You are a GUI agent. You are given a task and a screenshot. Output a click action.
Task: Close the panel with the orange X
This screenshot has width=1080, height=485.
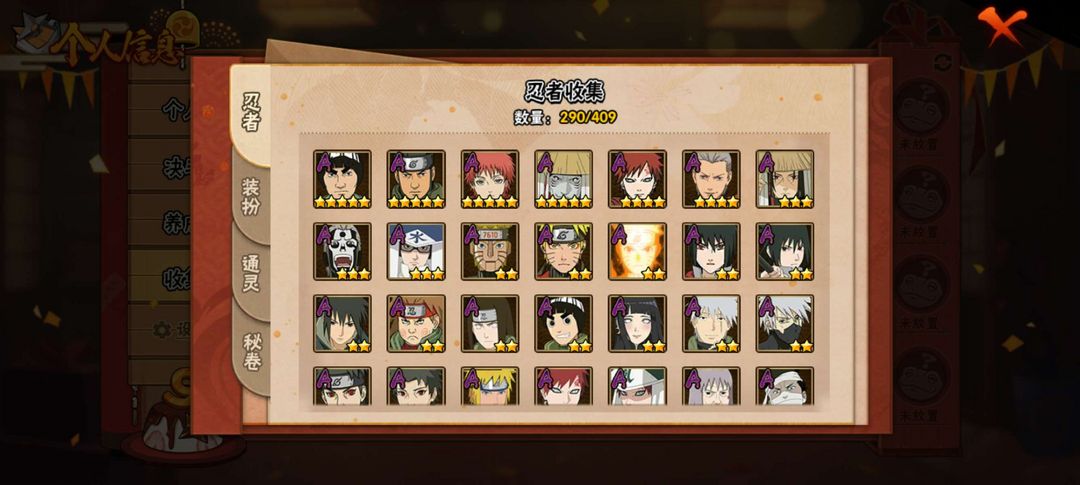pyautogui.click(x=1002, y=24)
